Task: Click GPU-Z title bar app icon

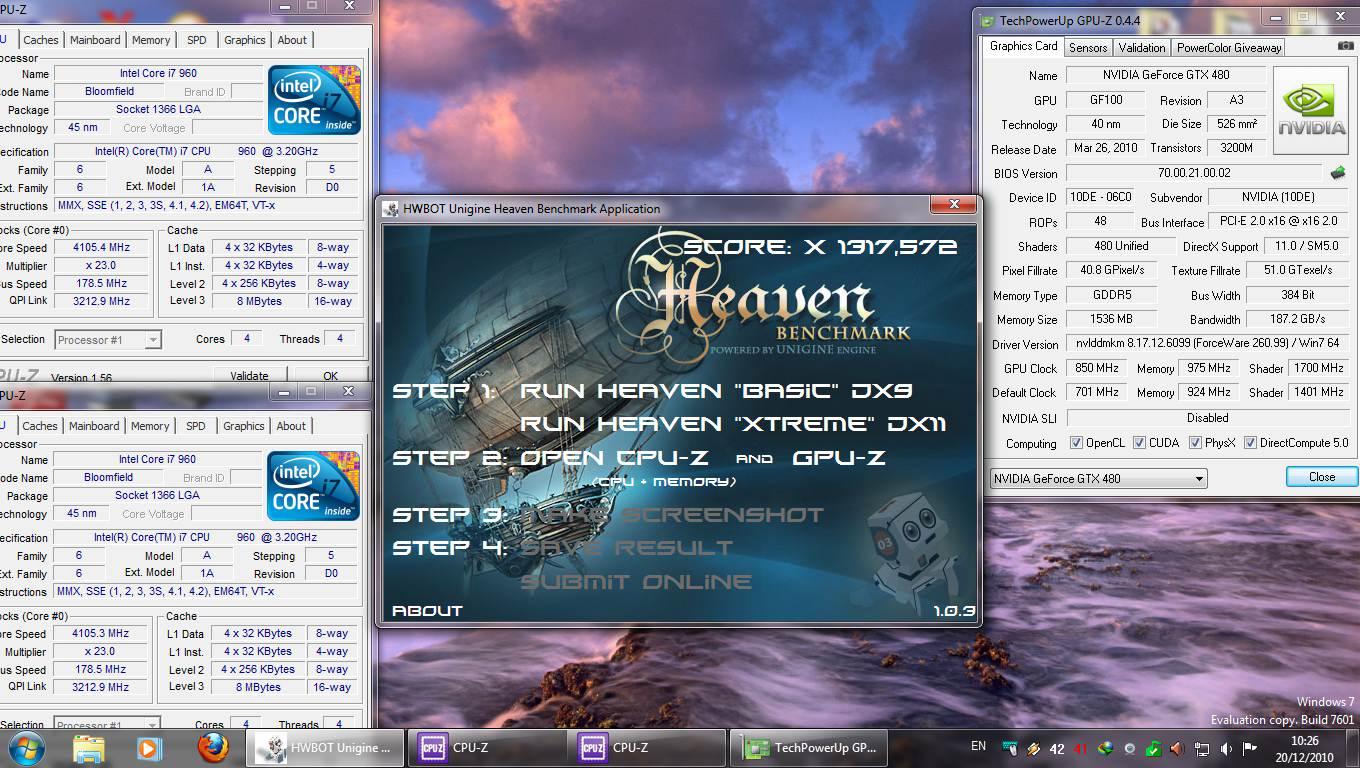Action: tap(988, 19)
